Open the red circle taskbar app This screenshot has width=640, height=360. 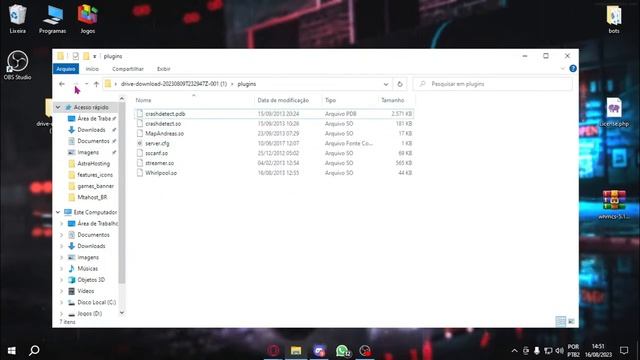coord(273,351)
